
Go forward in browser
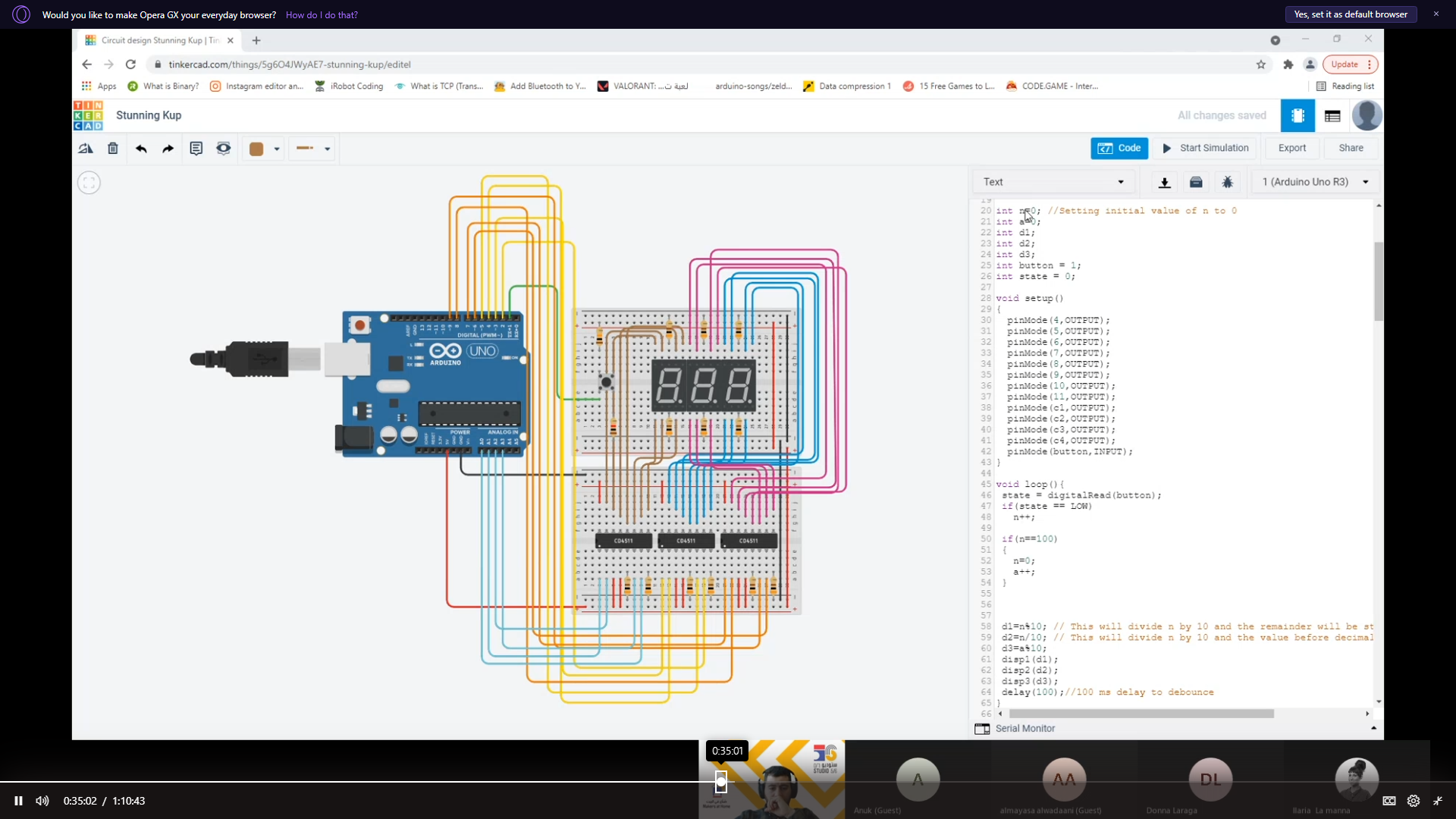(x=108, y=64)
